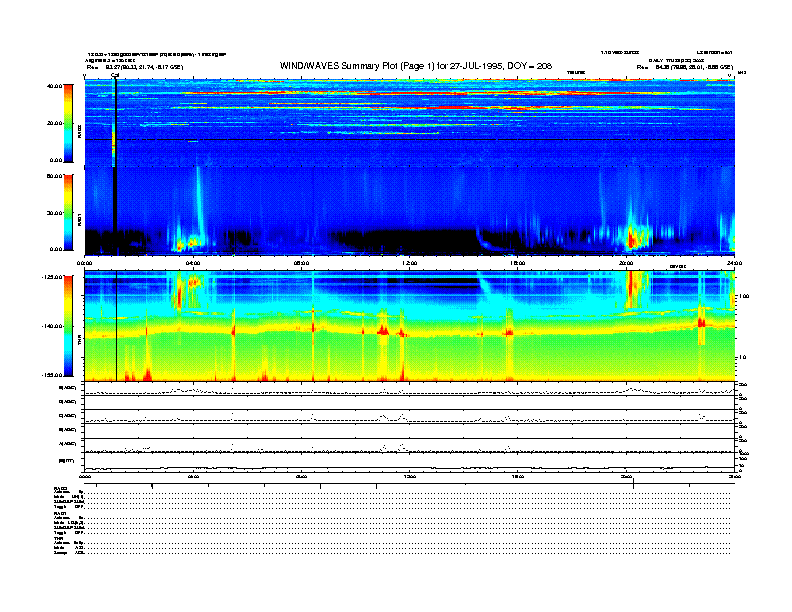
Task: Click the 12:00 tick label below RAD1 spectrogram
Action: [410, 263]
